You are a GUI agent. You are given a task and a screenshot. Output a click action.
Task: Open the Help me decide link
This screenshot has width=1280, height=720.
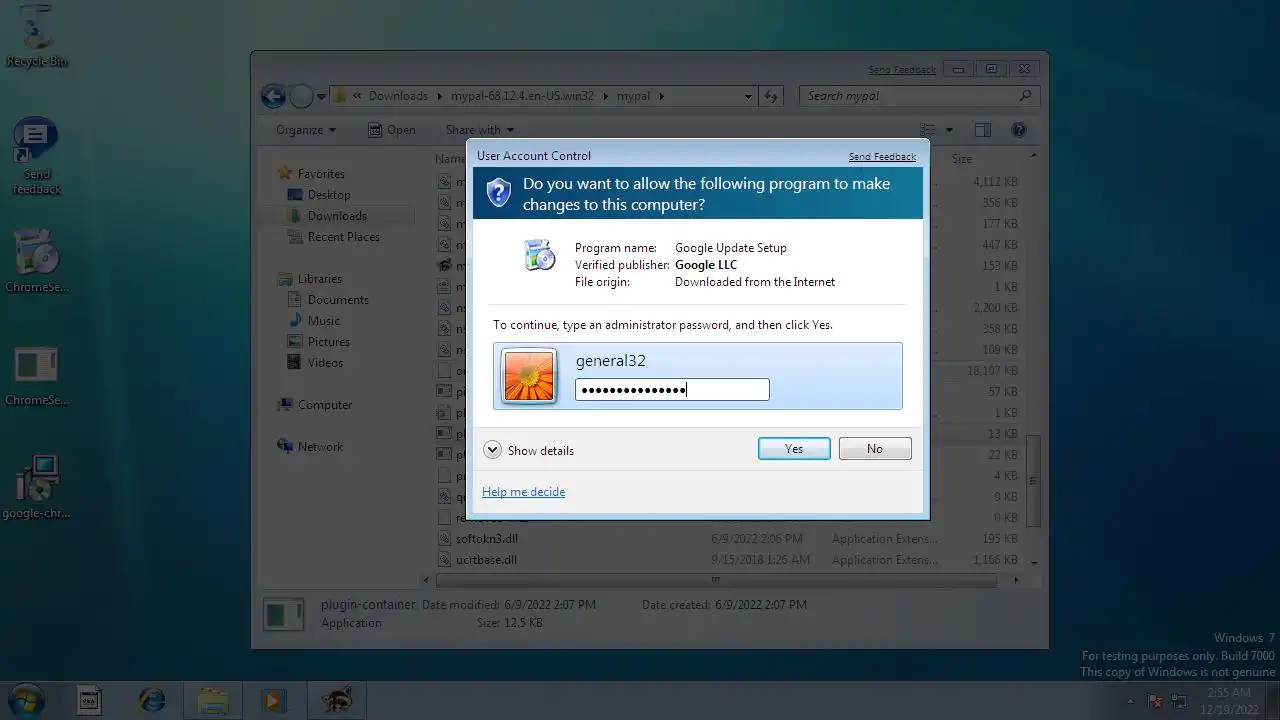[523, 492]
